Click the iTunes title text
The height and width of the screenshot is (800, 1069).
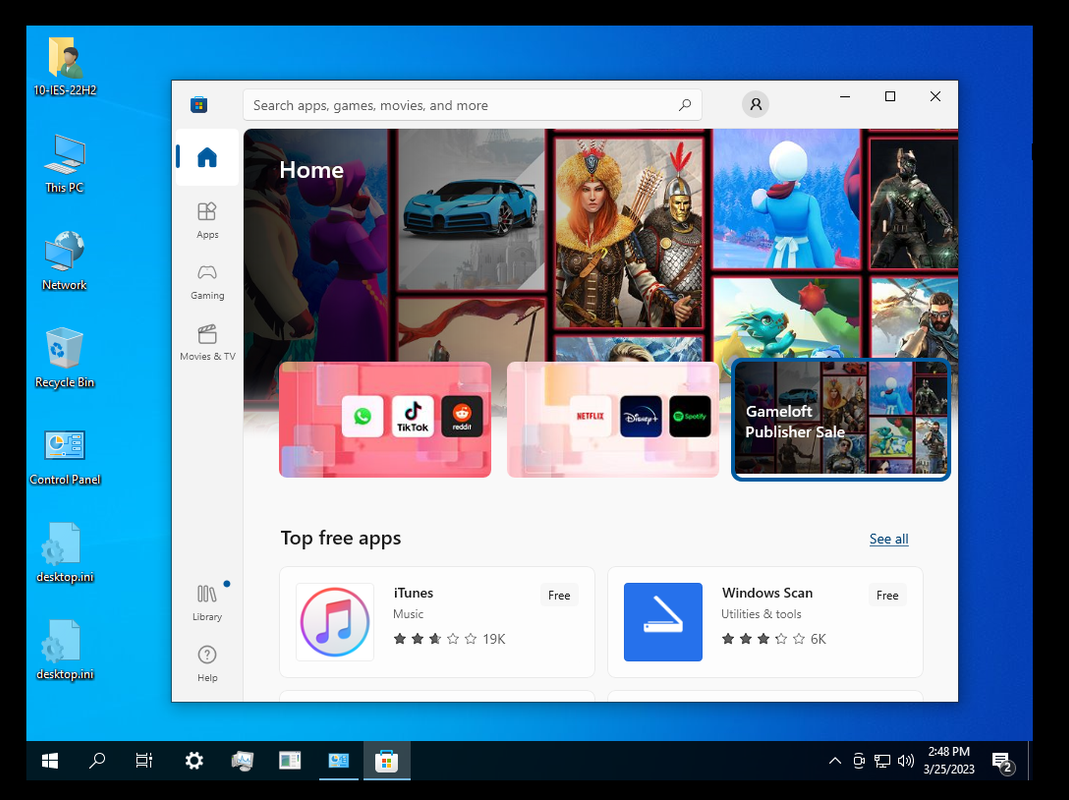[x=413, y=593]
